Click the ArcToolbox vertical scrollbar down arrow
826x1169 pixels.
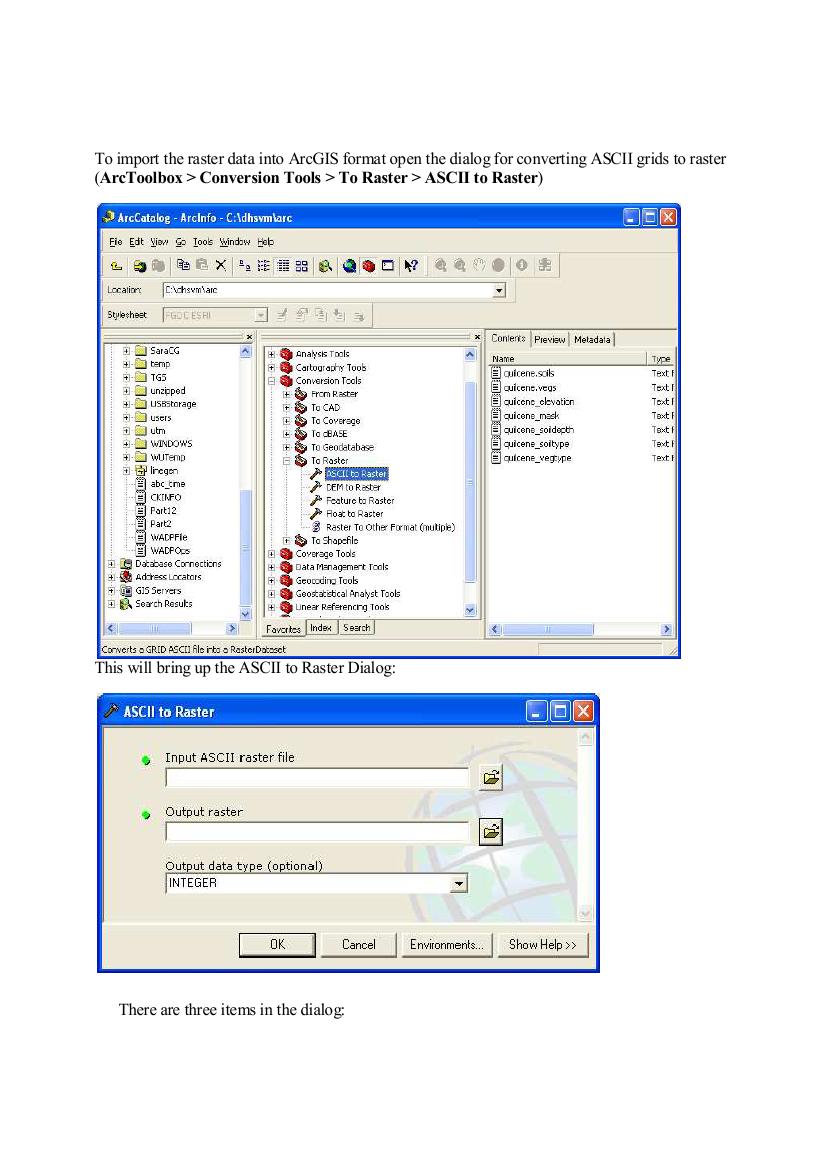point(470,610)
